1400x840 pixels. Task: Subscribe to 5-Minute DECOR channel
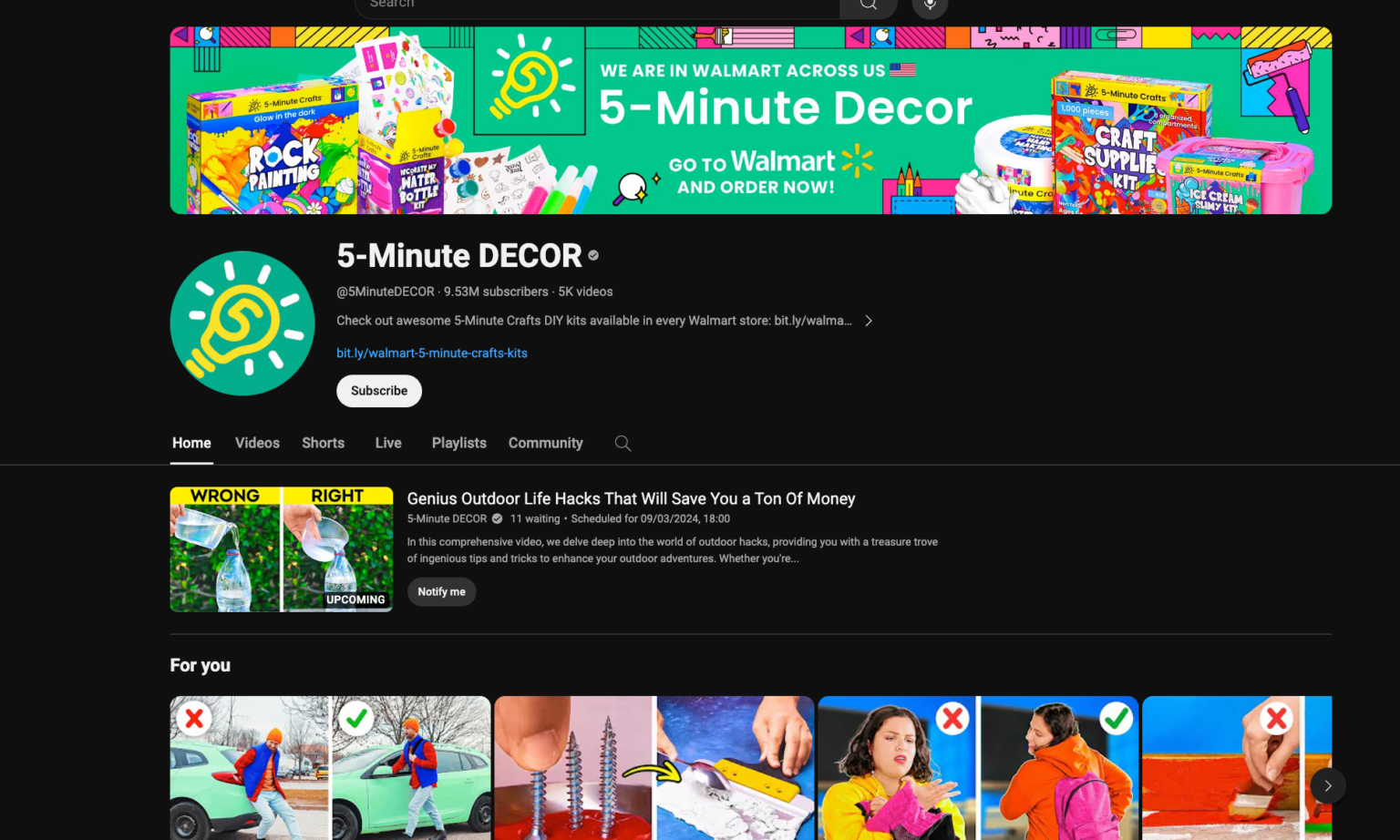[379, 391]
